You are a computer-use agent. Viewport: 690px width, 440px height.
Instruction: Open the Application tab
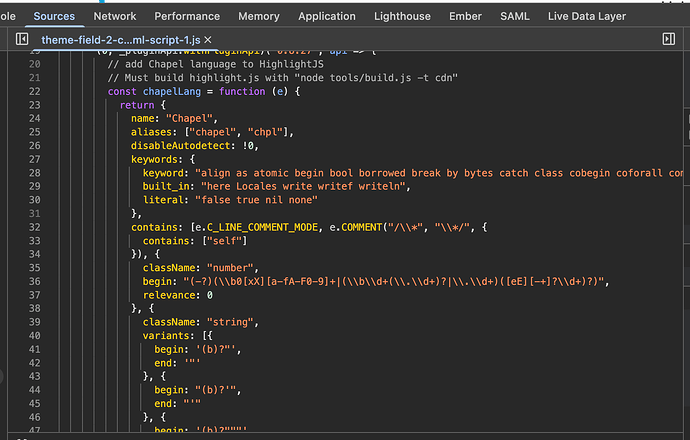(x=327, y=16)
